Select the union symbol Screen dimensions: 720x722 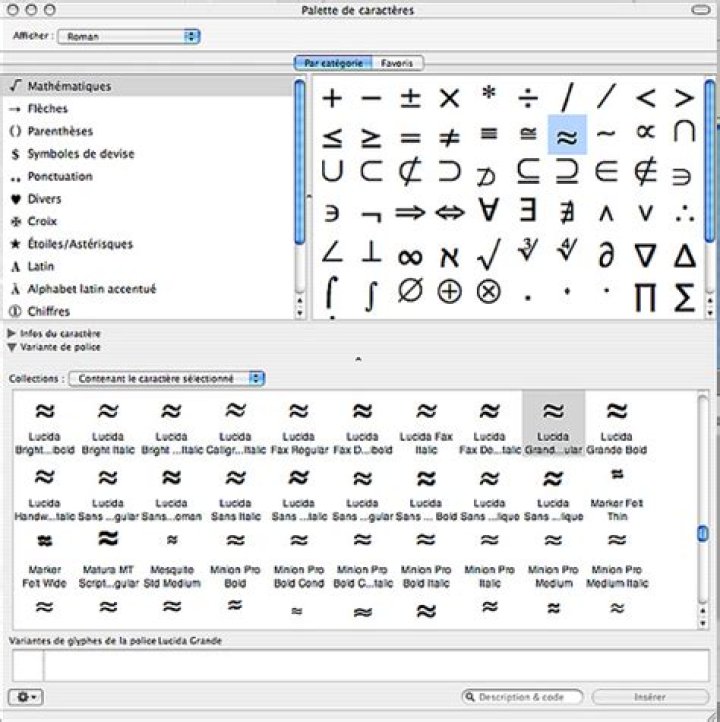(332, 171)
